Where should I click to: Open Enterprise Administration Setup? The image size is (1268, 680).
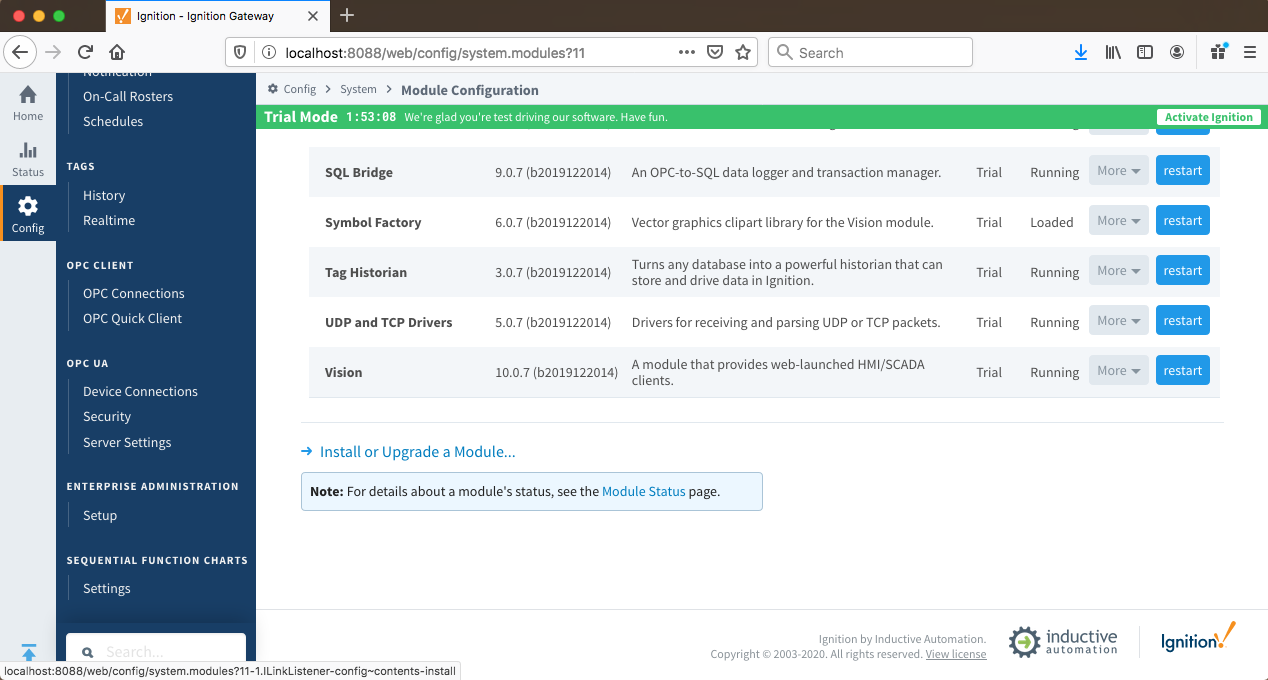tap(100, 516)
